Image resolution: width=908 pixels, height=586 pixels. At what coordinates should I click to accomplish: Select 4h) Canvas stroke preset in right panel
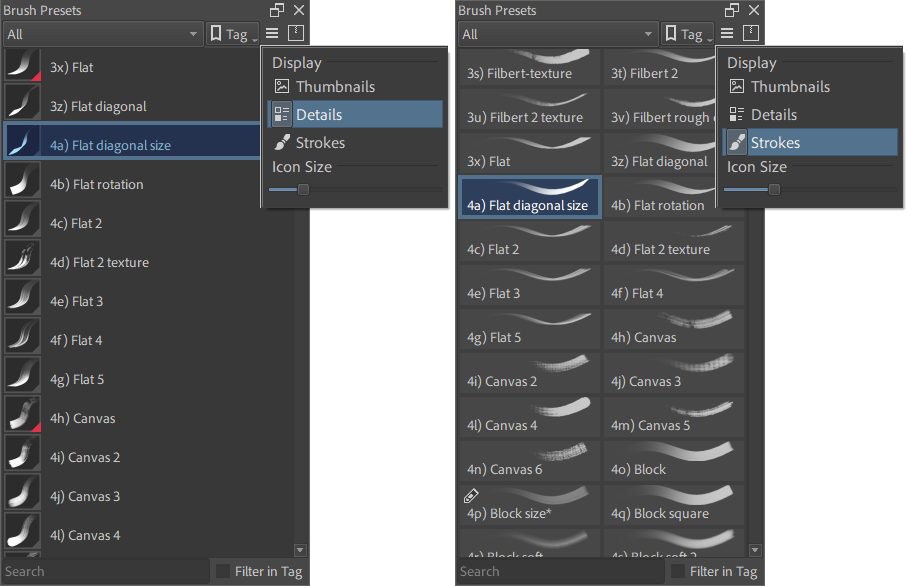(673, 329)
